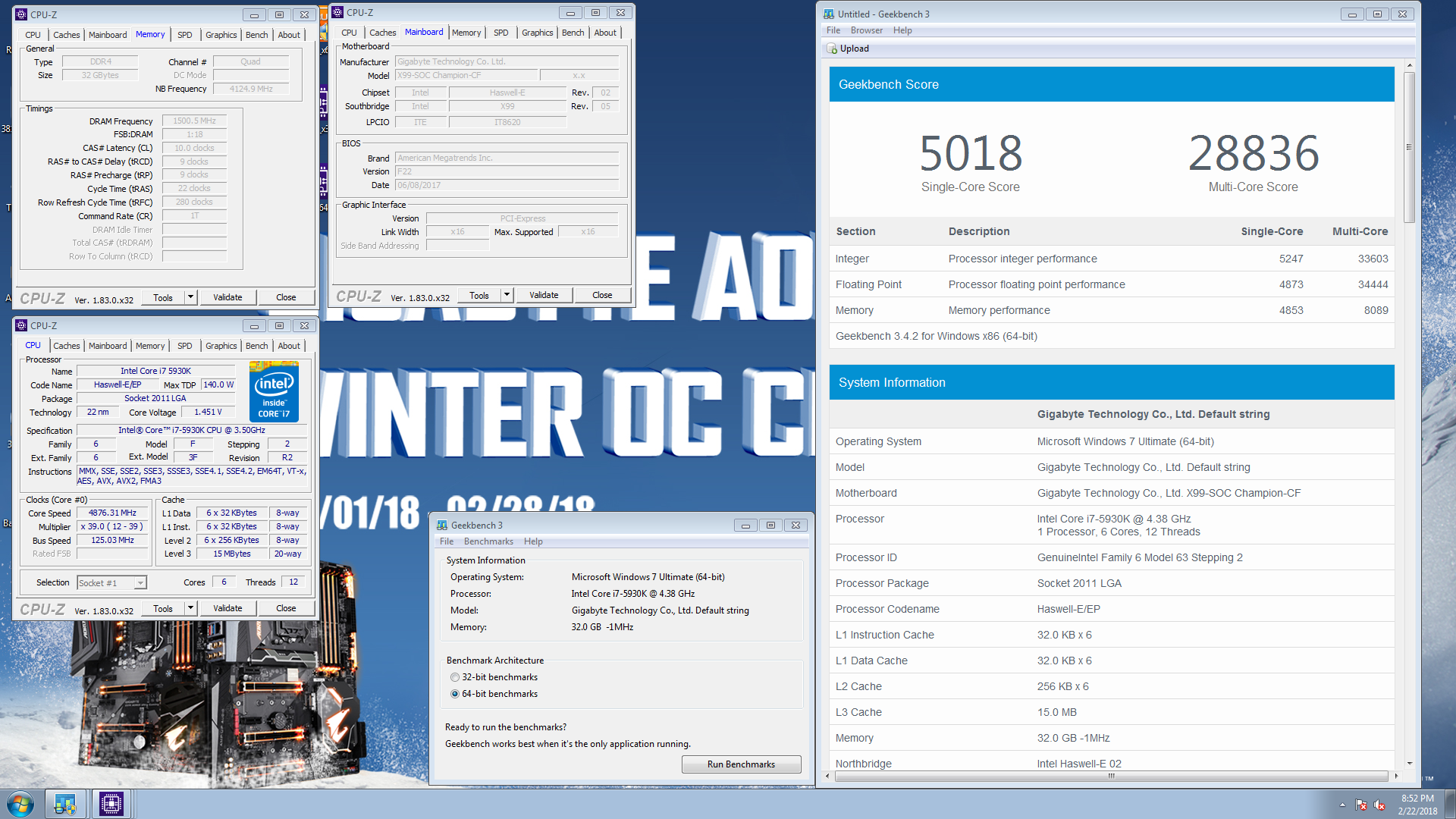
Task: Click the muted volume tray icon
Action: point(1379,805)
